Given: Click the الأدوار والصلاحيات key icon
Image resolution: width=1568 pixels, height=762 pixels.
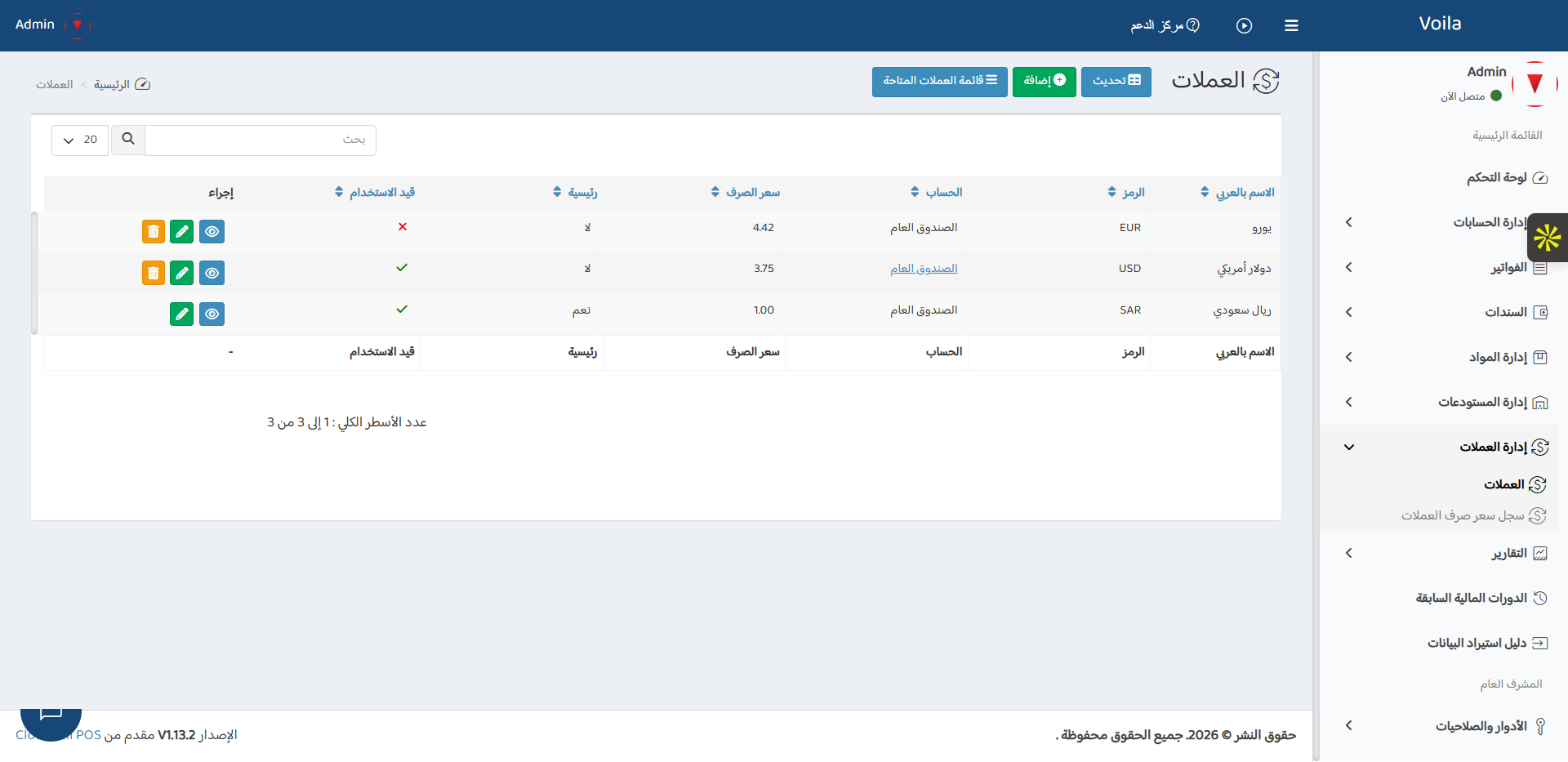Looking at the screenshot, I should tap(1540, 726).
